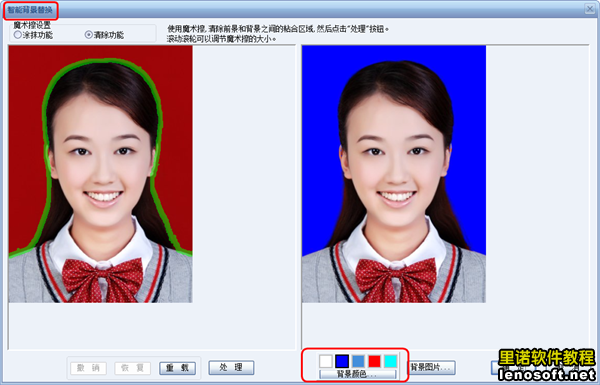
Task: Click the red-background source photo preview
Action: (x=101, y=174)
